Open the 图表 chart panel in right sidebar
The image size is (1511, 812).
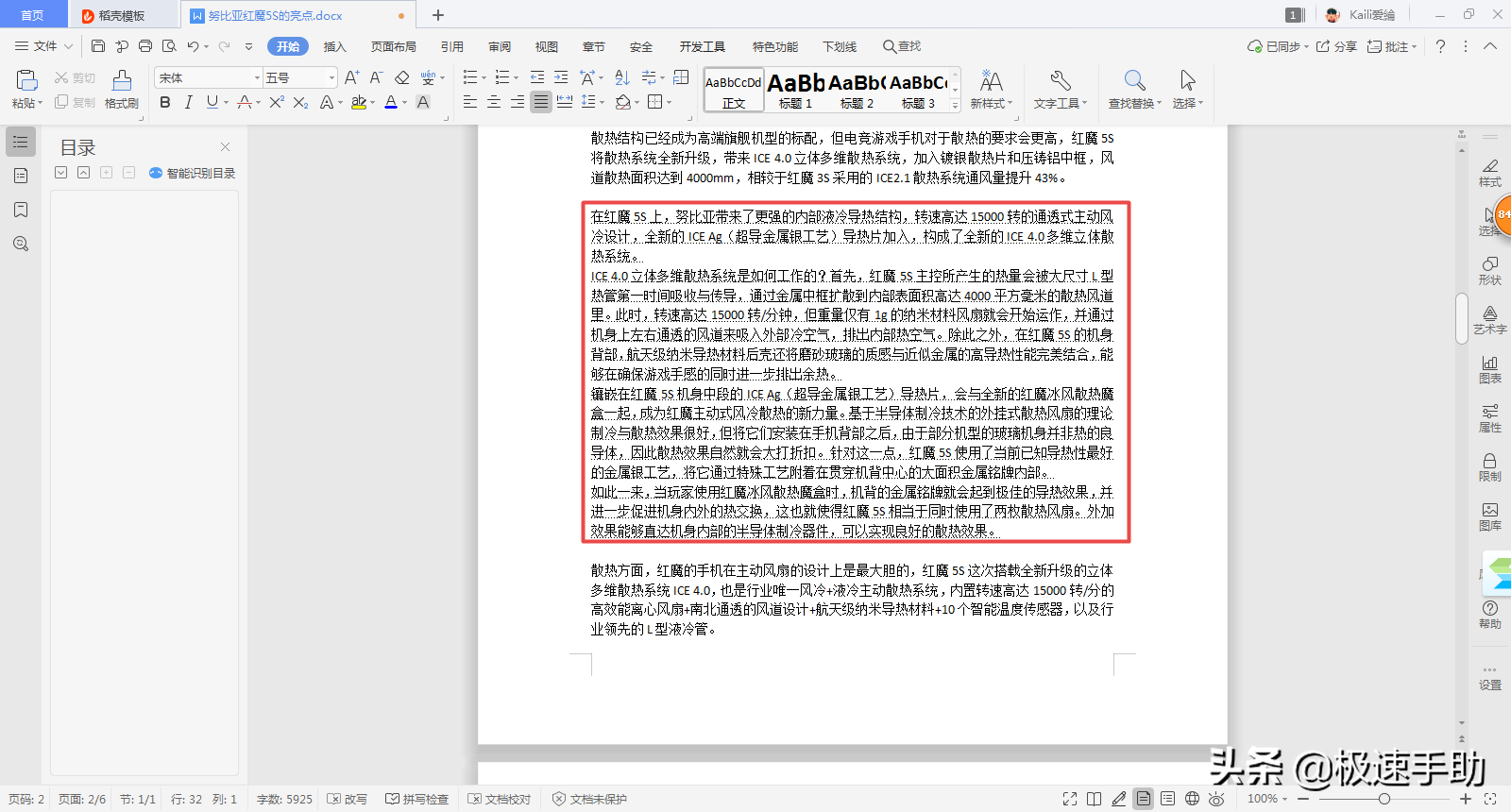point(1490,369)
